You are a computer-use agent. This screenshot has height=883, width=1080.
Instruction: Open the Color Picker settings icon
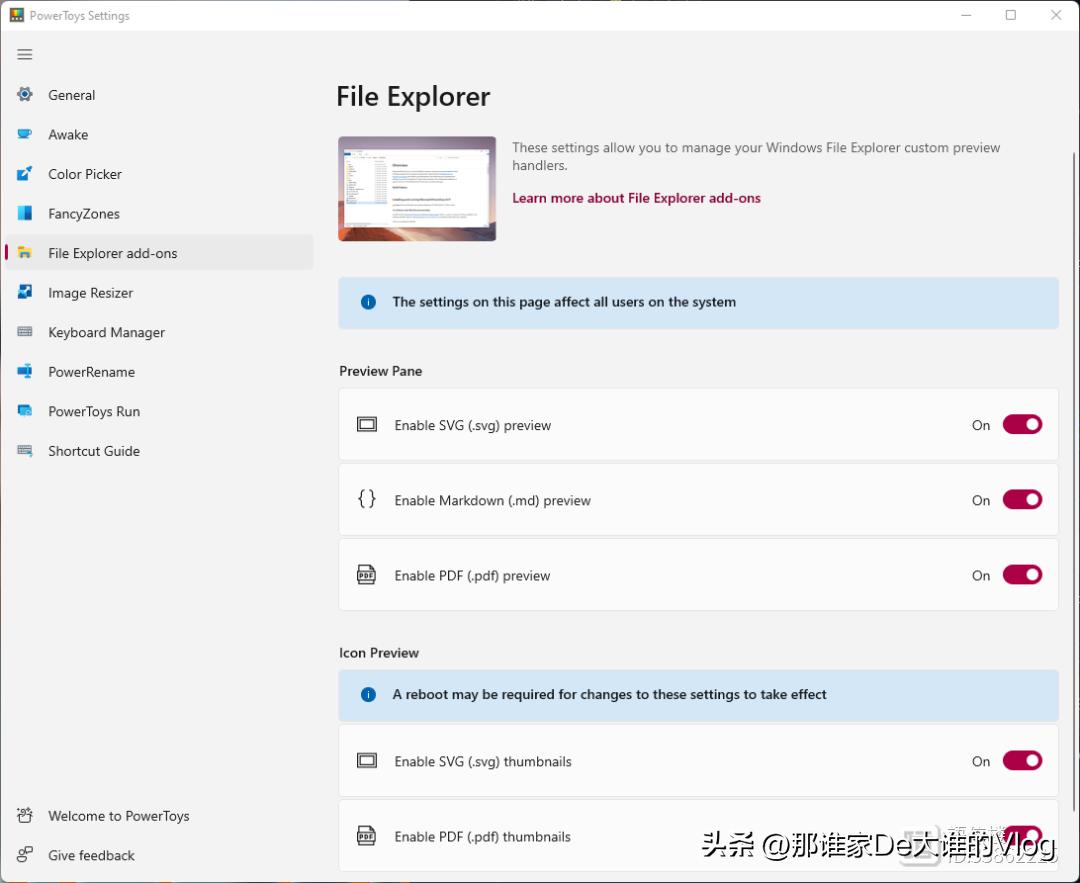[24, 174]
